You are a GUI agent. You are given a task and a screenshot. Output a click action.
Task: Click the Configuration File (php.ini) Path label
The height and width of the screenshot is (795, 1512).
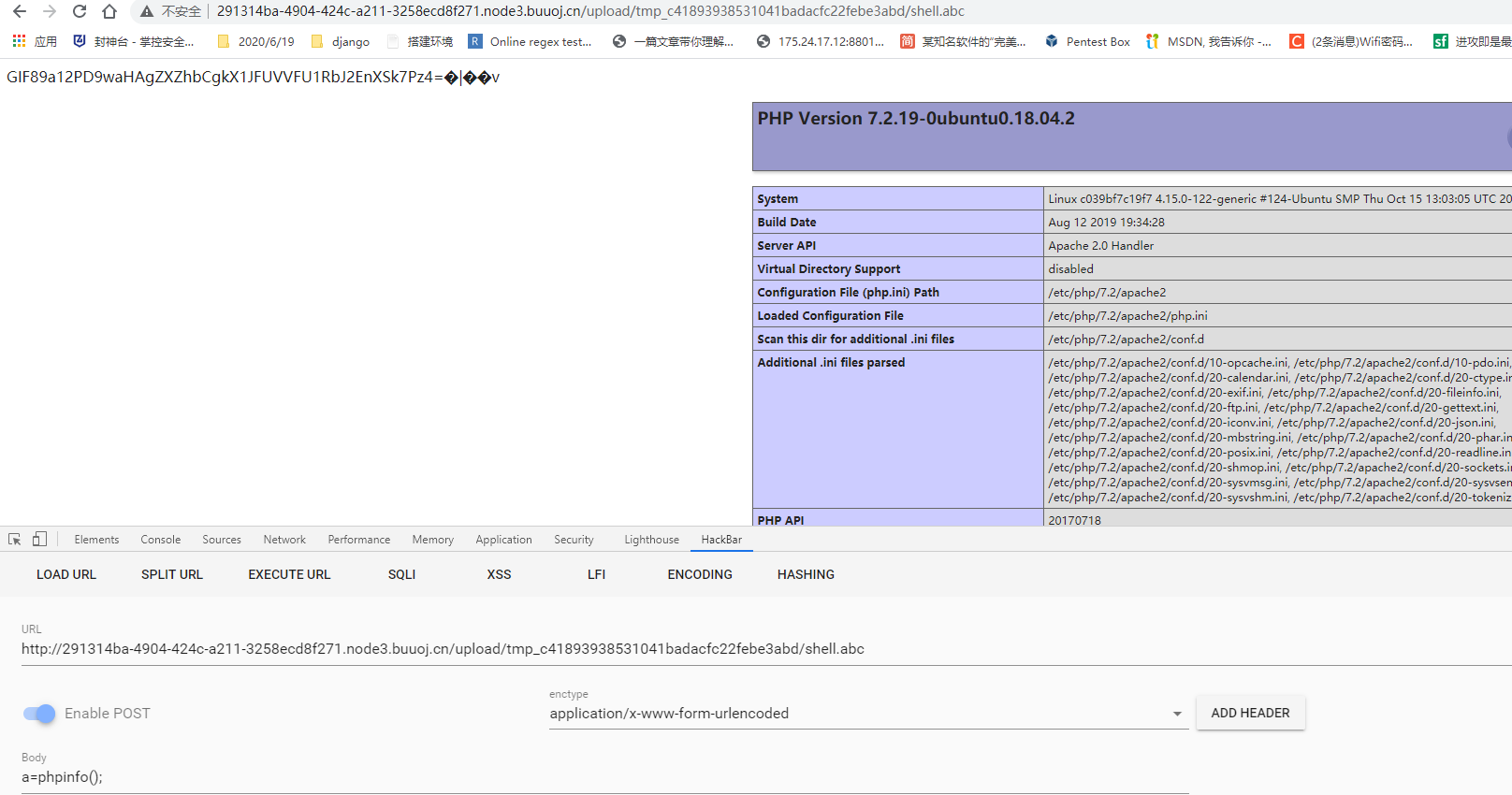point(849,293)
